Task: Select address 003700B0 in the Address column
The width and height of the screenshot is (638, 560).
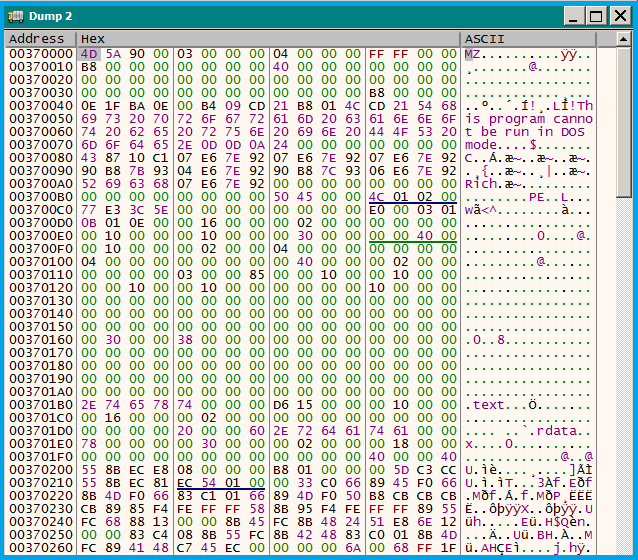Action: (40, 197)
